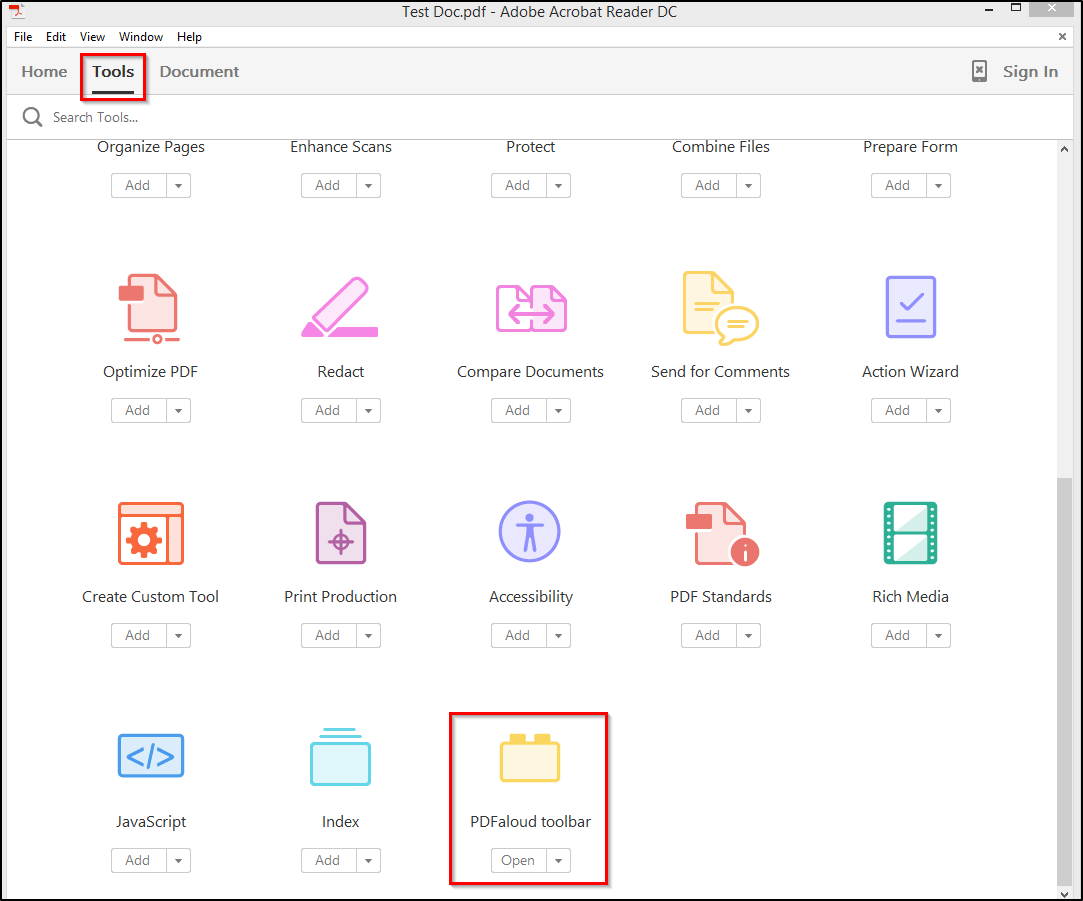Click the Combine Files label

720,146
